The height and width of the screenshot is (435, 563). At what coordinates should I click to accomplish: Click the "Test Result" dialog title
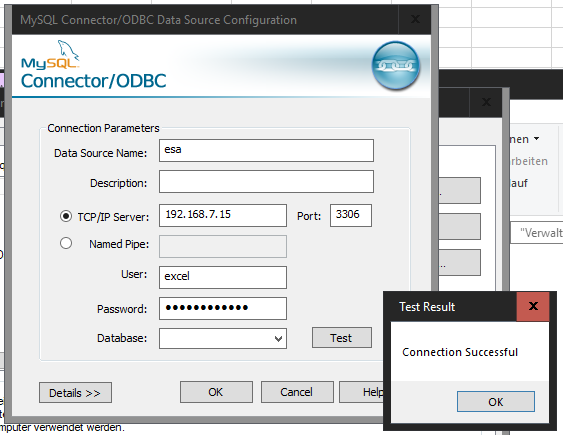coord(427,307)
